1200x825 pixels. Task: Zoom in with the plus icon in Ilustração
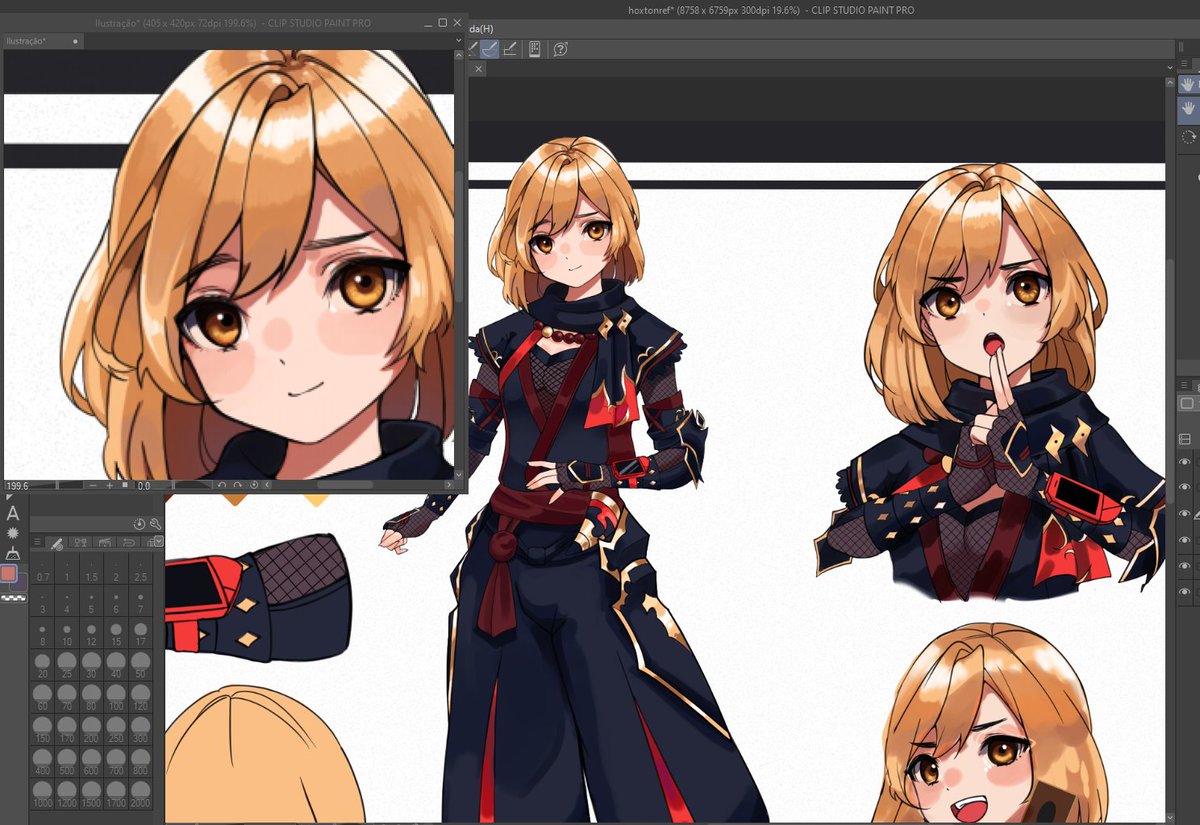[x=110, y=485]
